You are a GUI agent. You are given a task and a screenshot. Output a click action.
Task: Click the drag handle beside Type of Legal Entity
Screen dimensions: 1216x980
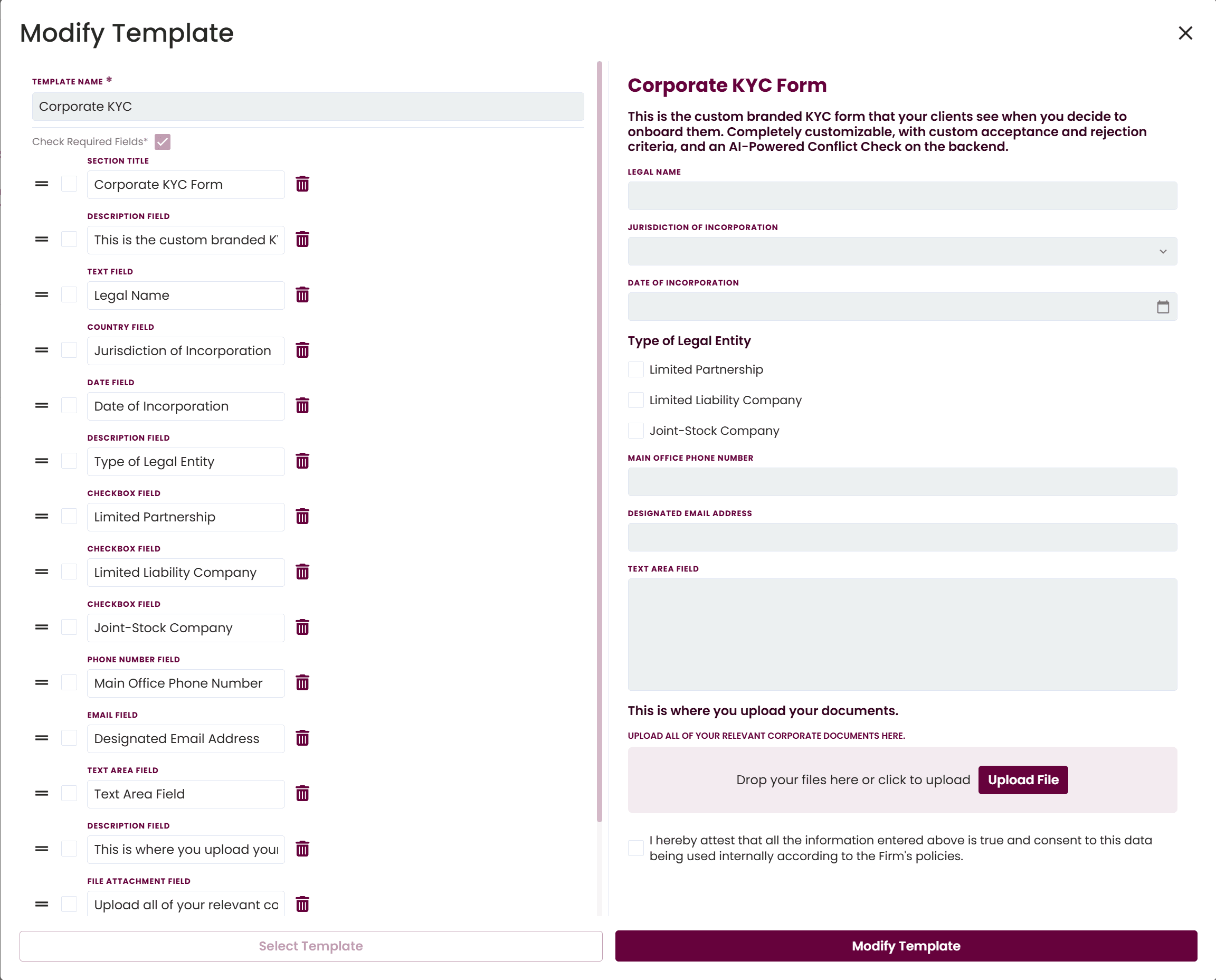(41, 461)
